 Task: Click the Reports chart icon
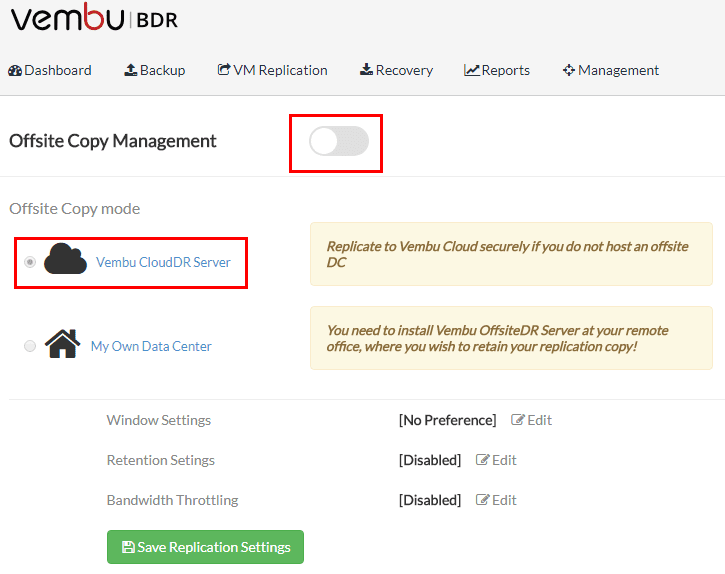(472, 70)
